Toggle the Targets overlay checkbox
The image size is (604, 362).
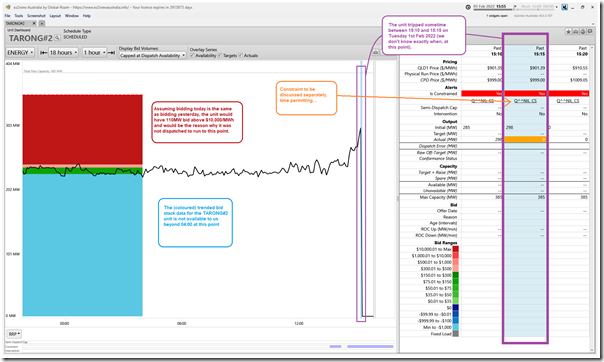[220, 55]
